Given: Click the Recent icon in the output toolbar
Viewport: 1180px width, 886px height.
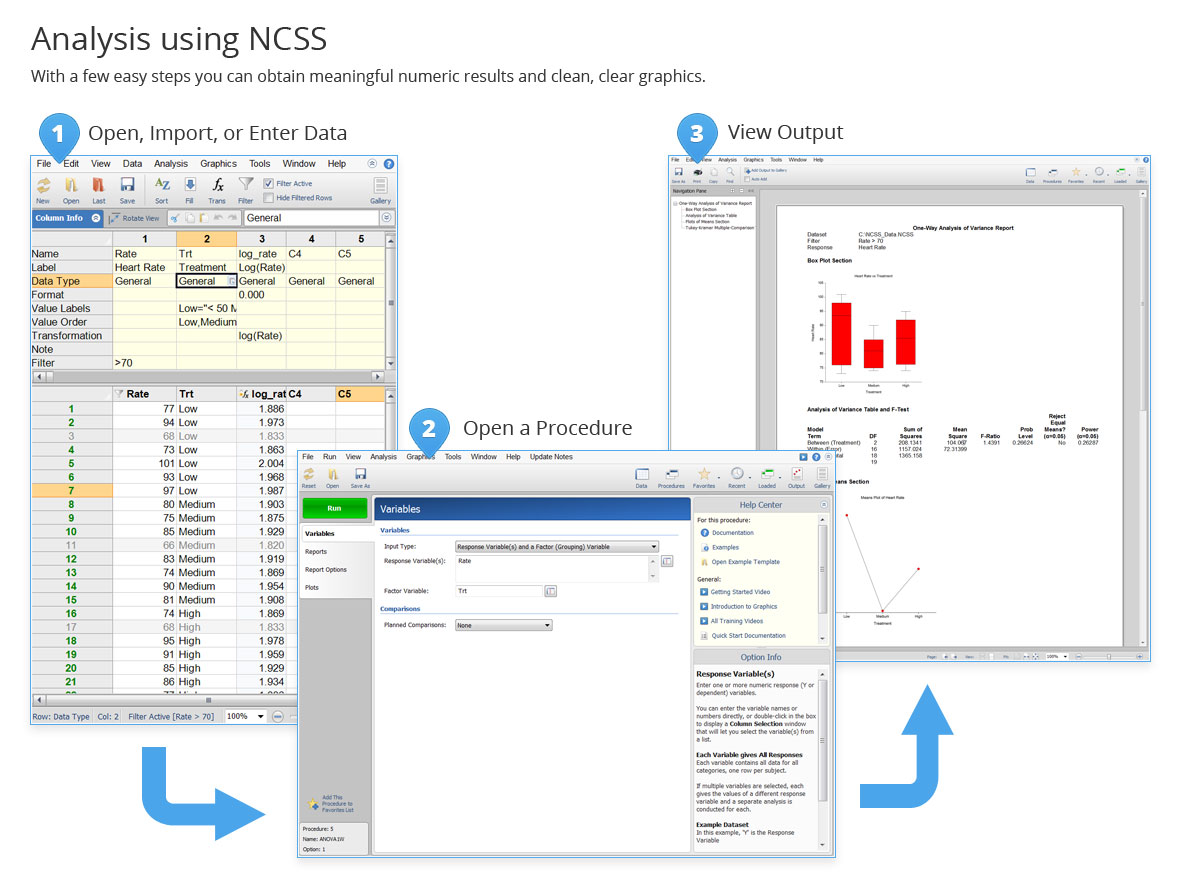Looking at the screenshot, I should 1099,171.
